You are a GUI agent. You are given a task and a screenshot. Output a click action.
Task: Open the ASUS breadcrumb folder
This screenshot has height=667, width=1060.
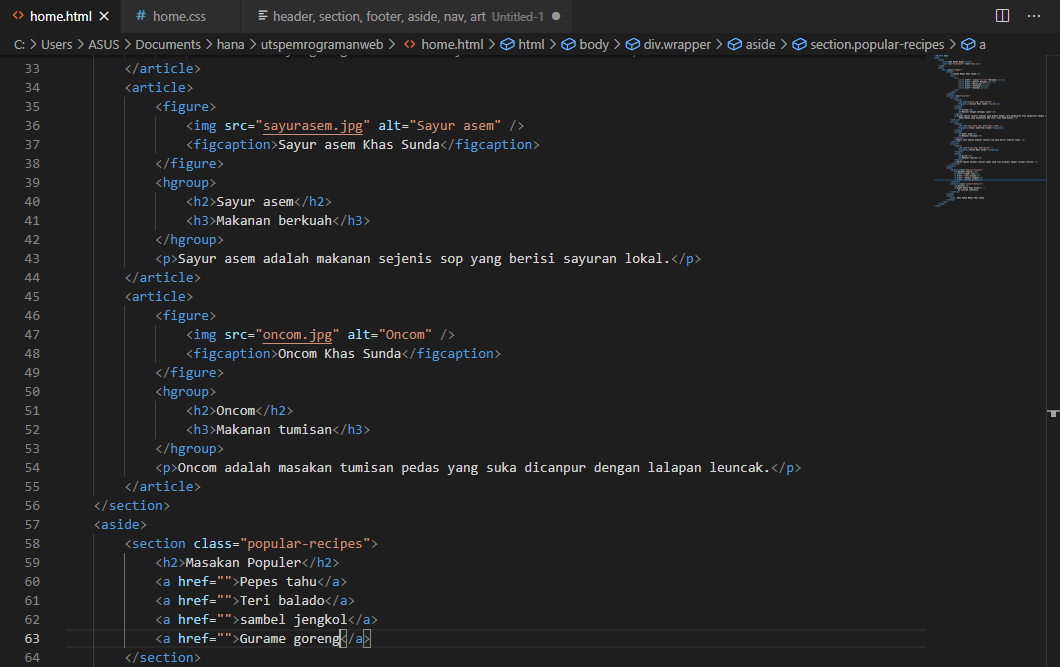(x=103, y=45)
